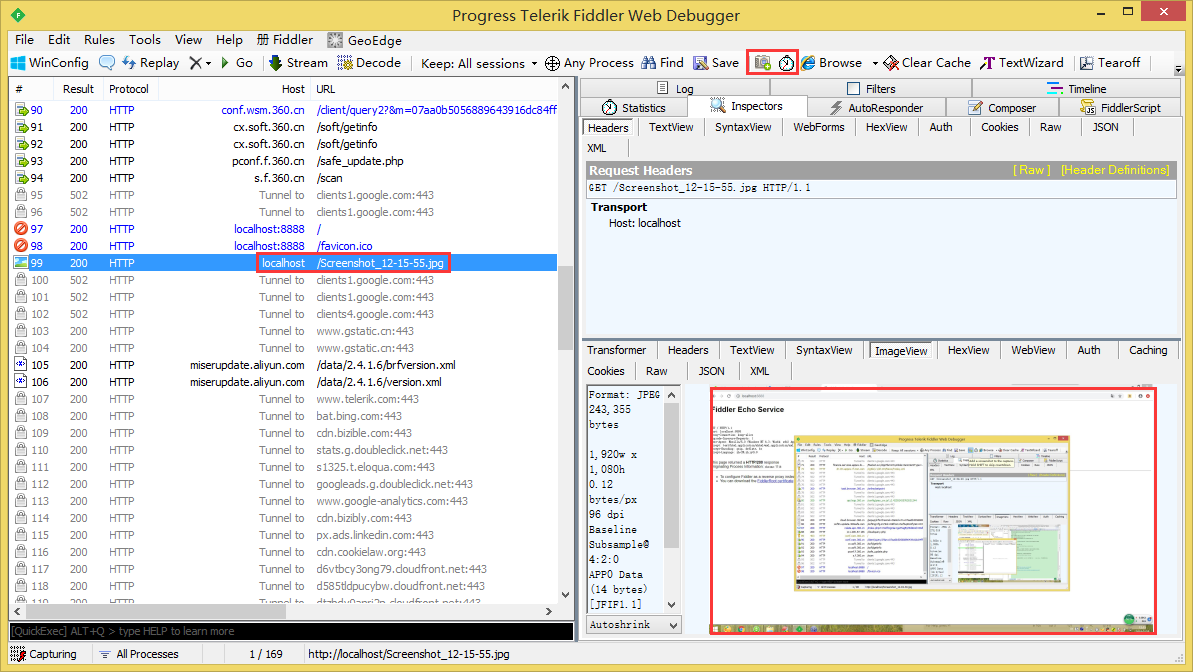Image resolution: width=1193 pixels, height=672 pixels.
Task: Sort sessions by Result column header
Action: coord(78,89)
